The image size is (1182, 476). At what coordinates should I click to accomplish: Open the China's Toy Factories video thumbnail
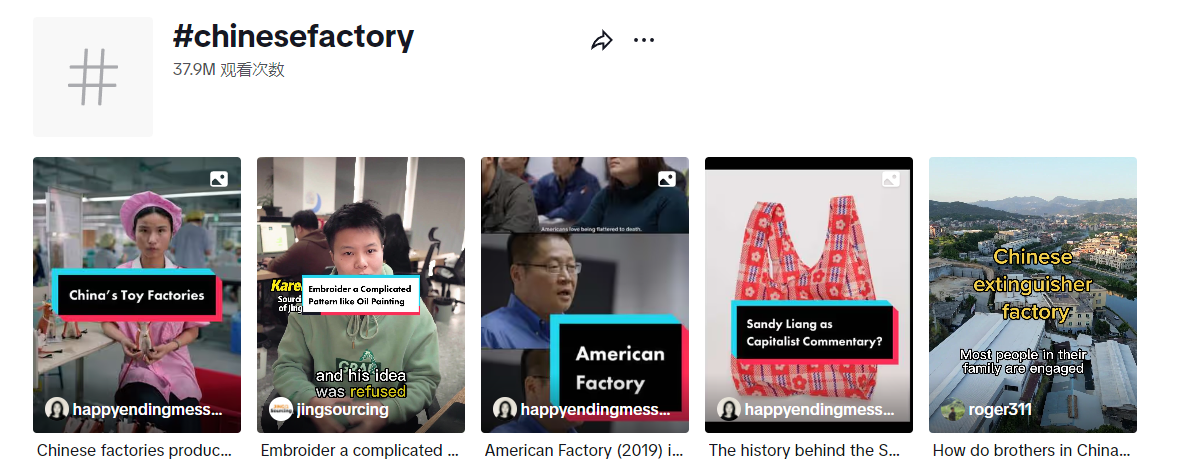click(x=137, y=295)
